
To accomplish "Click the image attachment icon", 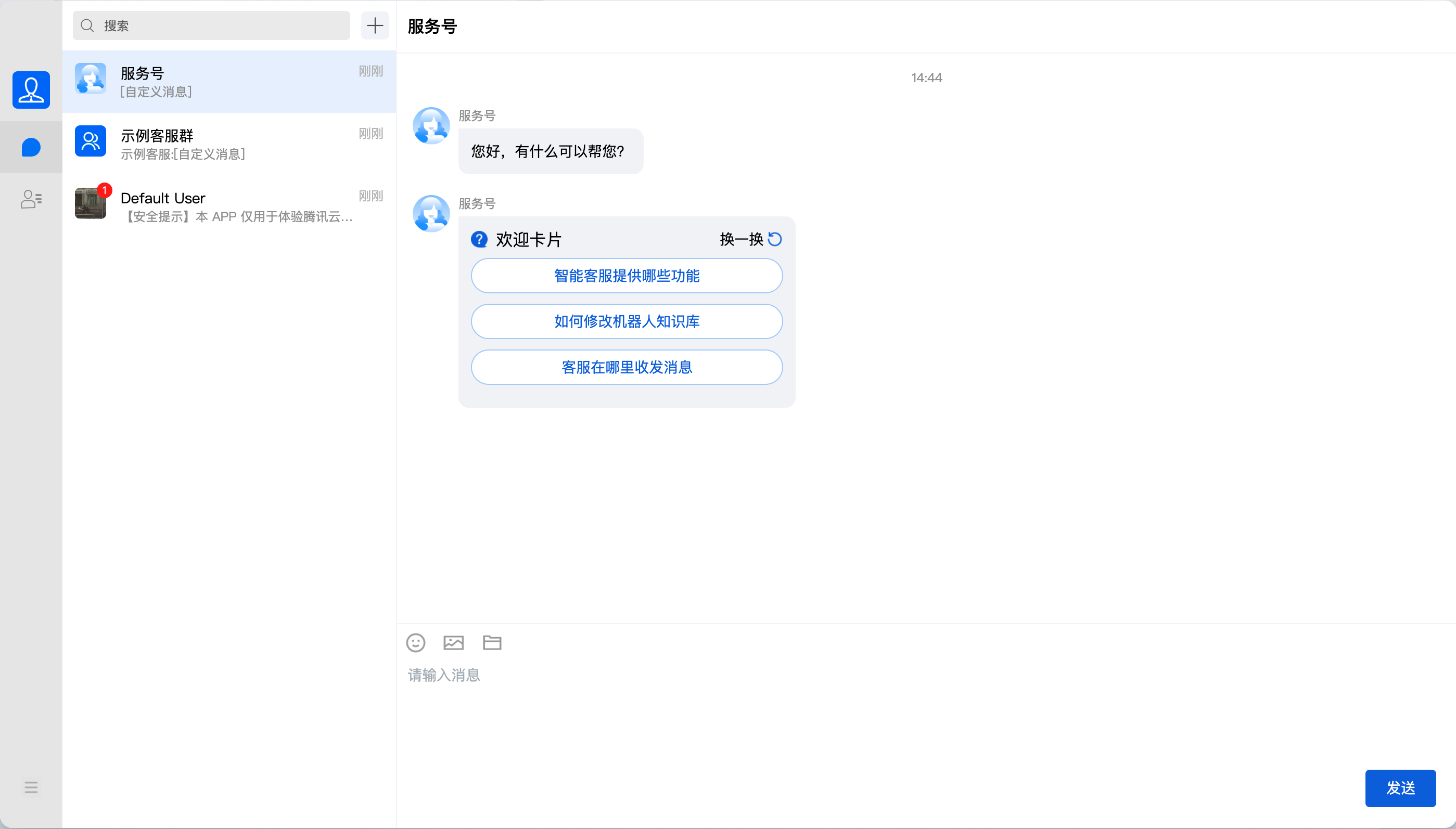I will point(453,642).
